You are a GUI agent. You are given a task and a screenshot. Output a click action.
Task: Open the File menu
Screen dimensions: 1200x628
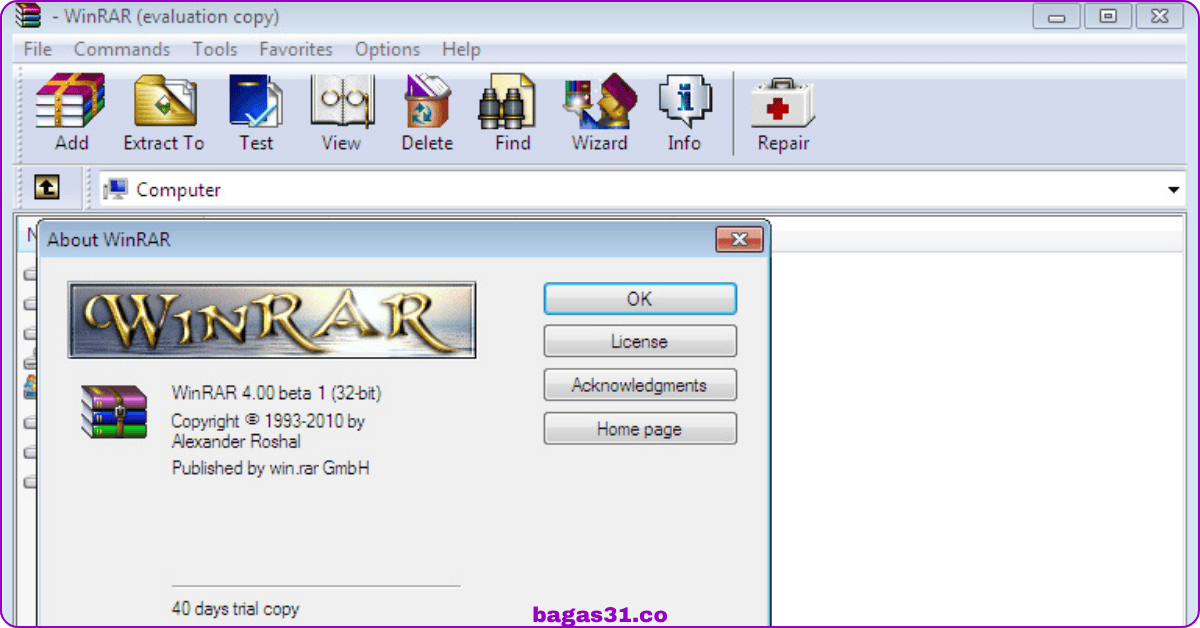click(37, 49)
